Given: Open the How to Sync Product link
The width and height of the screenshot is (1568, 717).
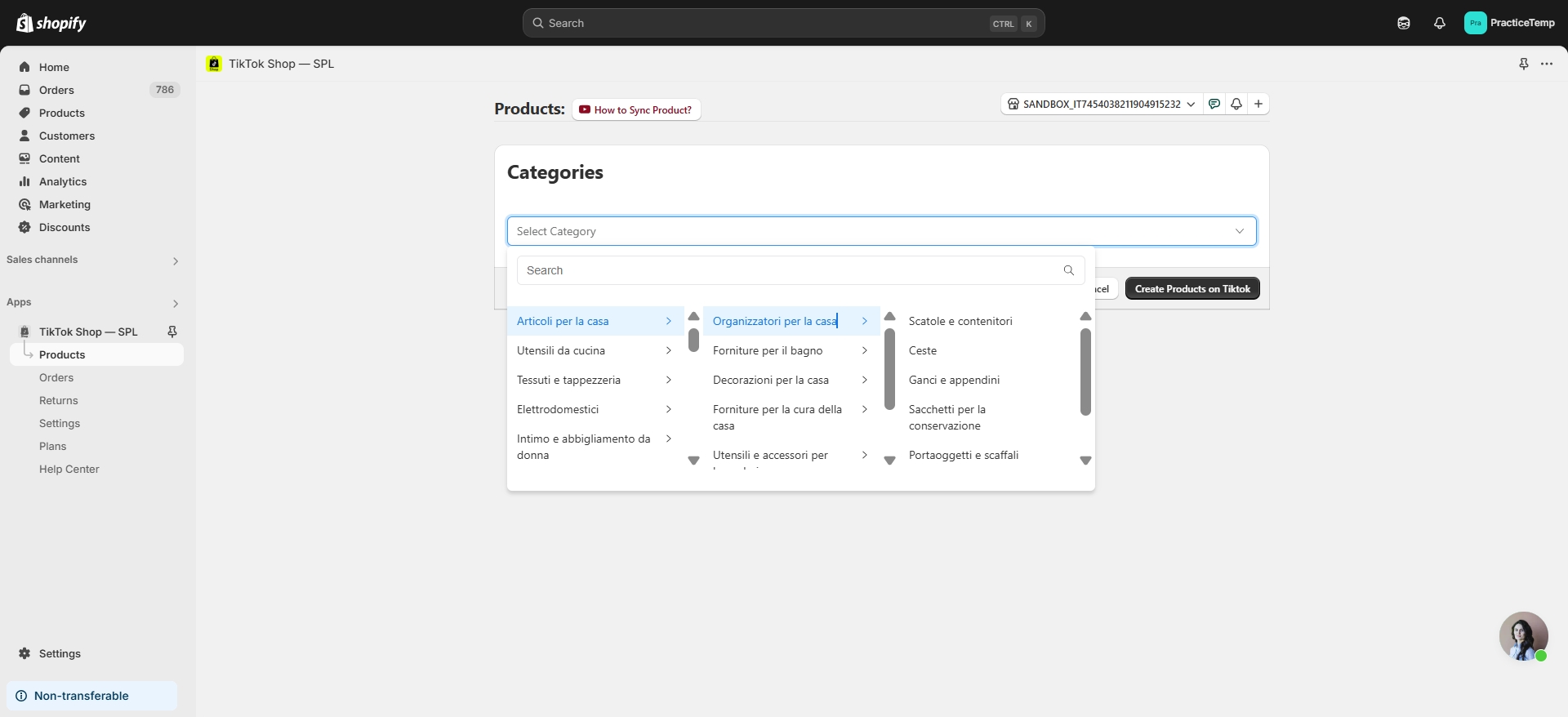Looking at the screenshot, I should pos(636,109).
